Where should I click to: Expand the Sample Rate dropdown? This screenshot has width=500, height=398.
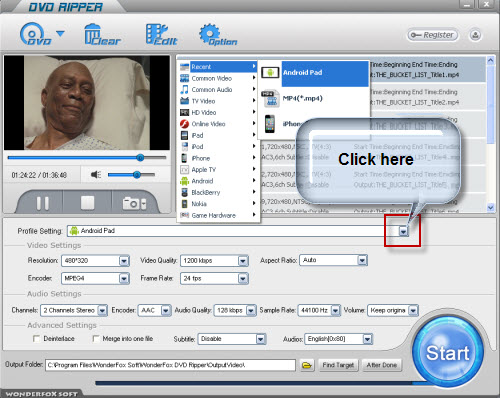tap(335, 311)
